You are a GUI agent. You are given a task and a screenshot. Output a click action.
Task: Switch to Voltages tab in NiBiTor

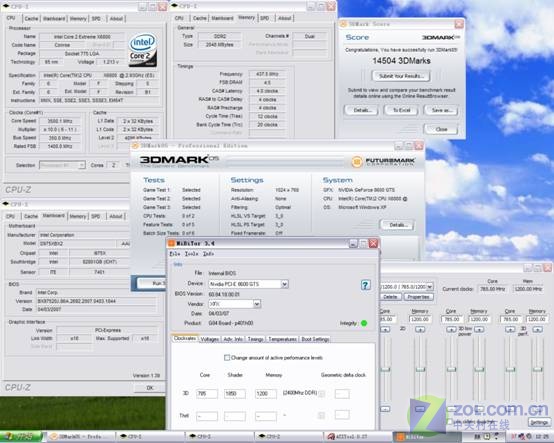(x=210, y=339)
